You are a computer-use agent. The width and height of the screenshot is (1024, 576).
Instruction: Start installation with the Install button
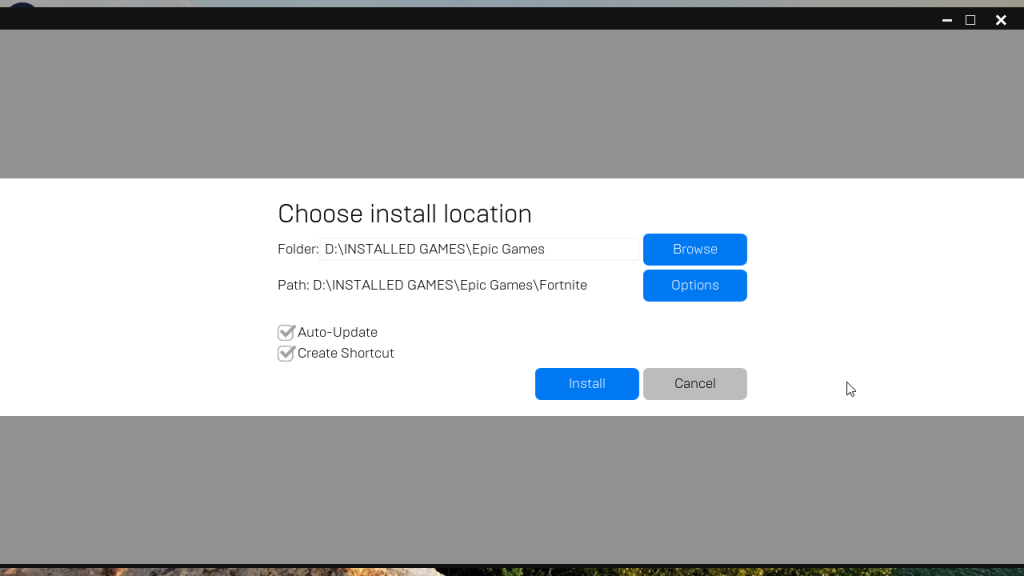click(586, 384)
